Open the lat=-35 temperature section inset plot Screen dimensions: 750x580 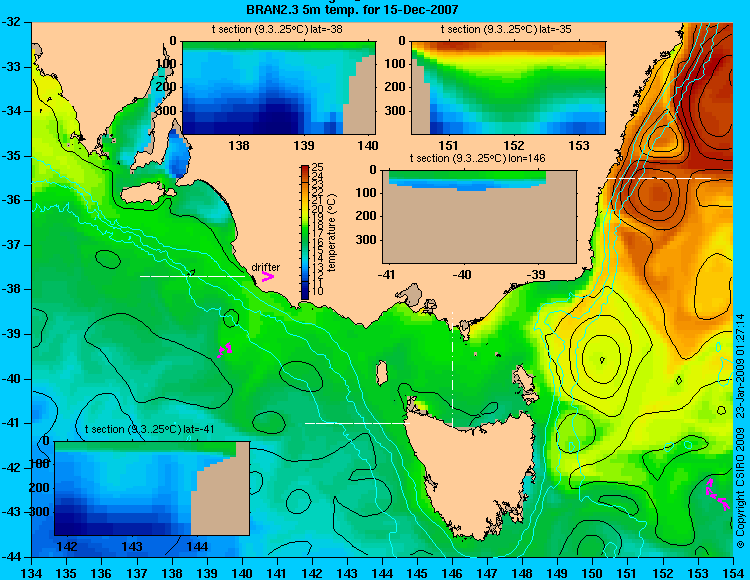tap(508, 88)
